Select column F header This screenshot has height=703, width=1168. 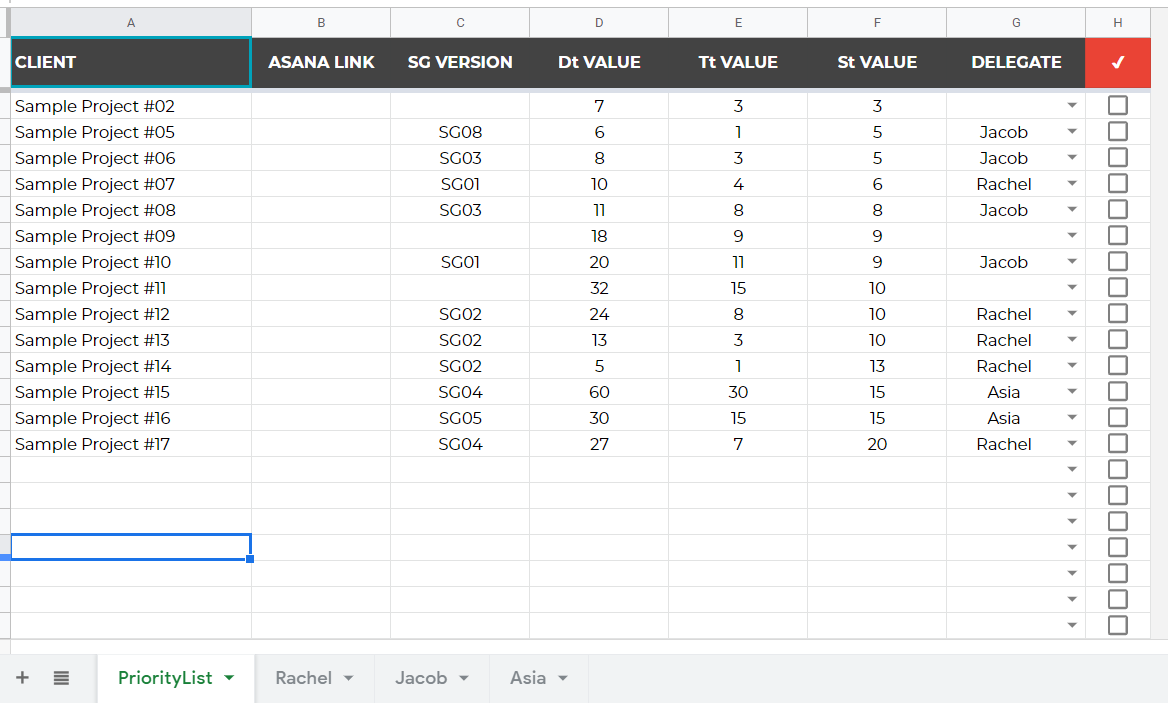[877, 21]
